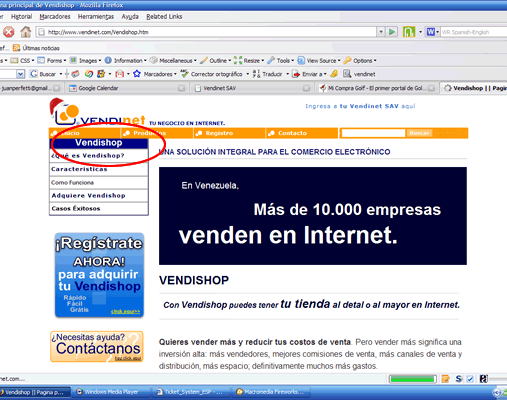Screen dimensions: 507x400
Task: Open Windows Media Player from the taskbar
Action: (107, 392)
